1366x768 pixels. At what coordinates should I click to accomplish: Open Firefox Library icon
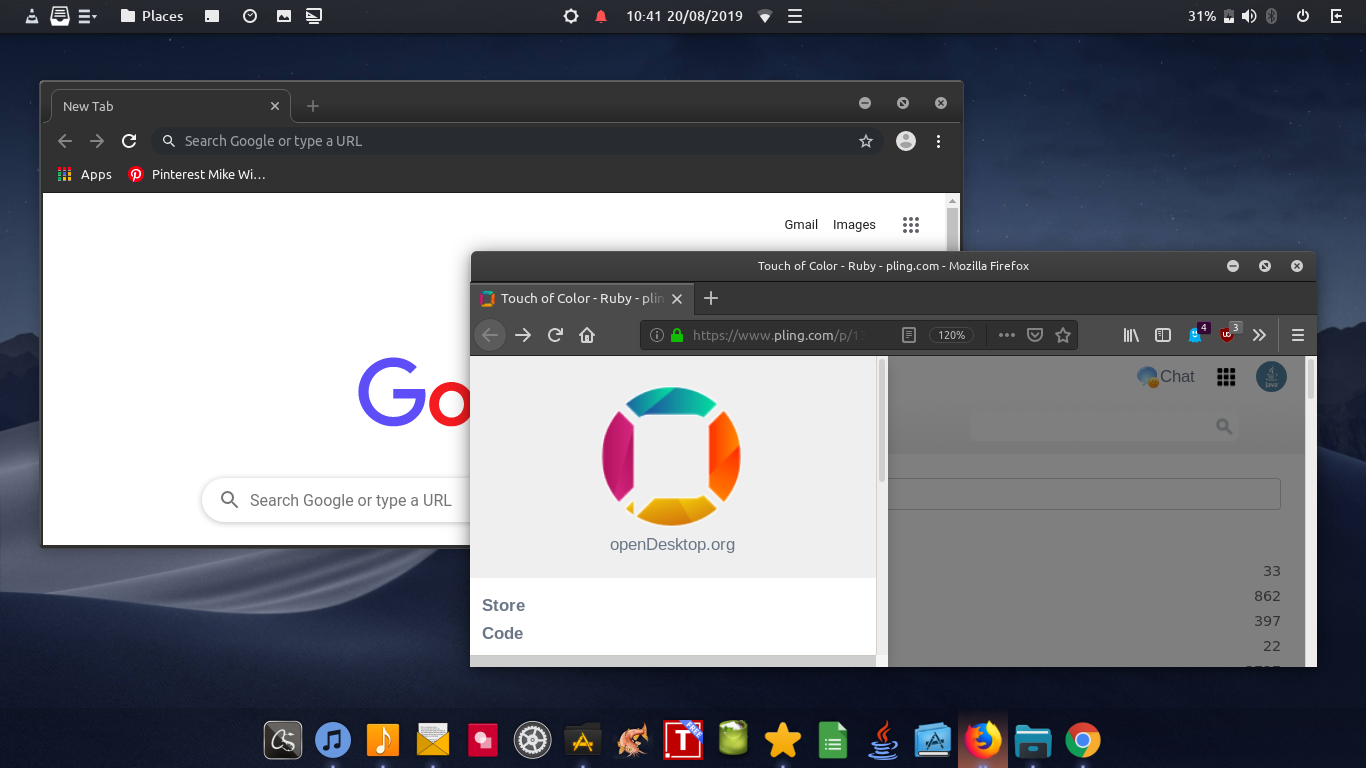pyautogui.click(x=1131, y=335)
